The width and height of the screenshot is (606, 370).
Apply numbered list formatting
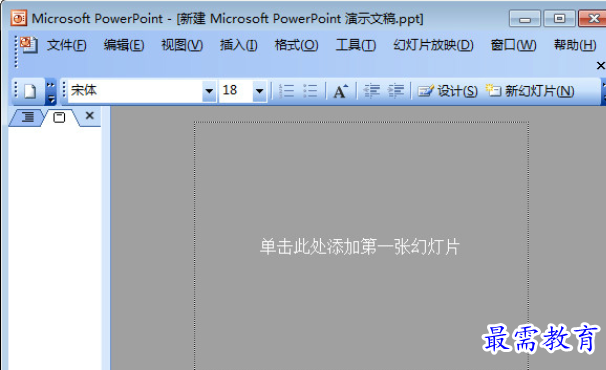click(286, 91)
